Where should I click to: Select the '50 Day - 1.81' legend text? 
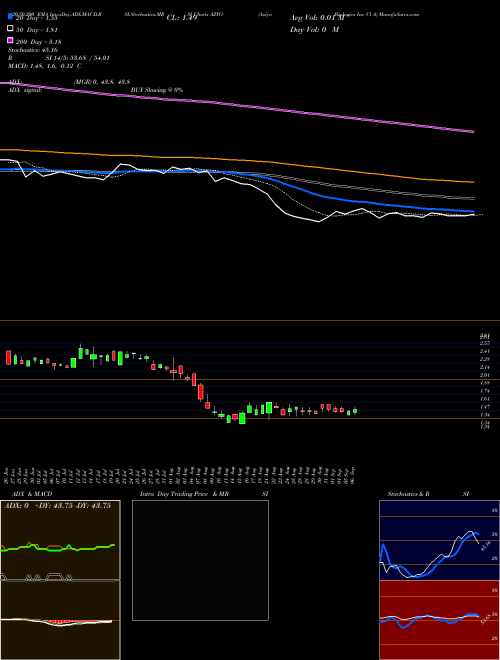[36, 30]
